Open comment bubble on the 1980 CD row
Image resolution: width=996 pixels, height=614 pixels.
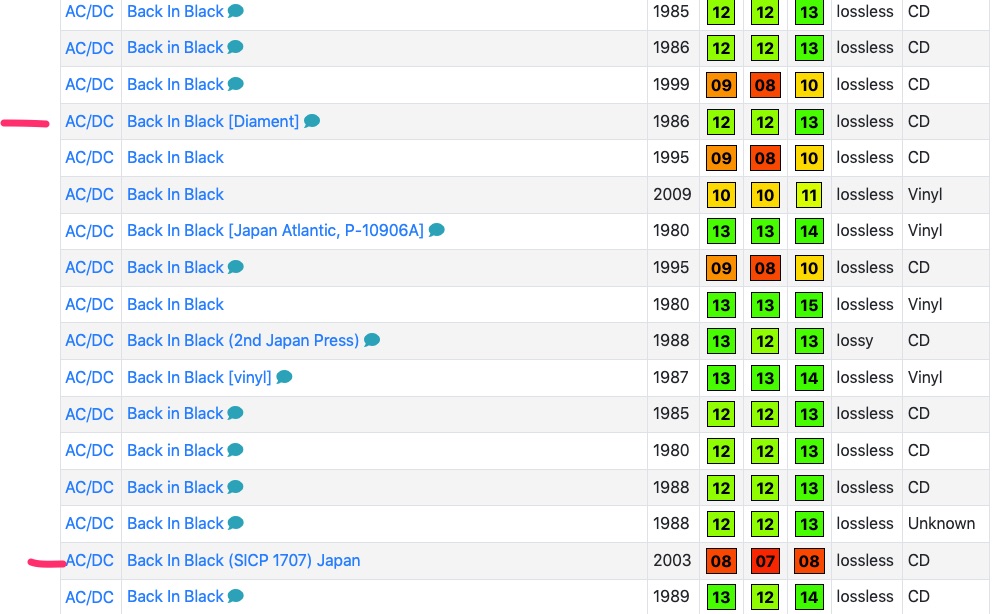[236, 450]
